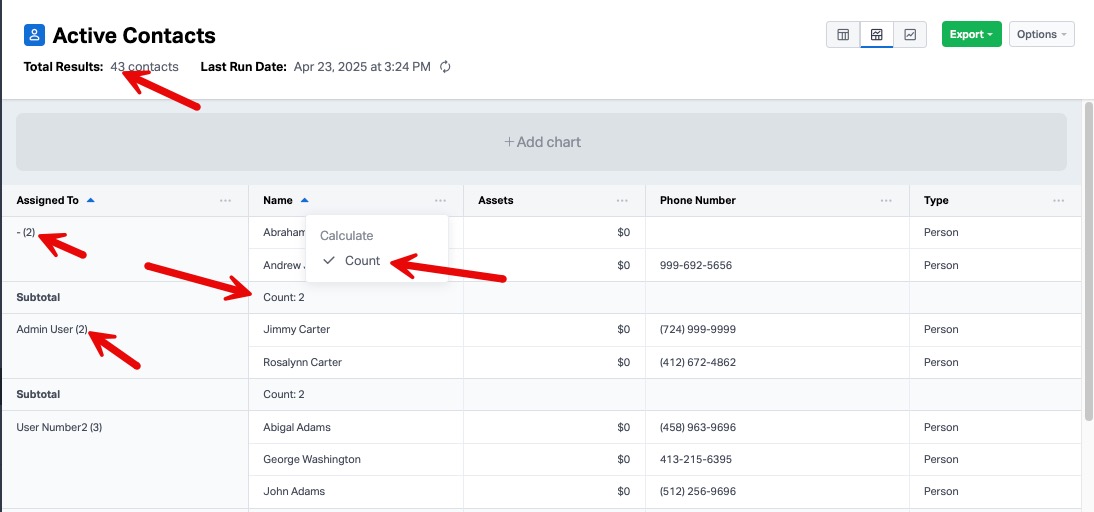Click phone number 413-215-6395
The image size is (1094, 512).
696,459
